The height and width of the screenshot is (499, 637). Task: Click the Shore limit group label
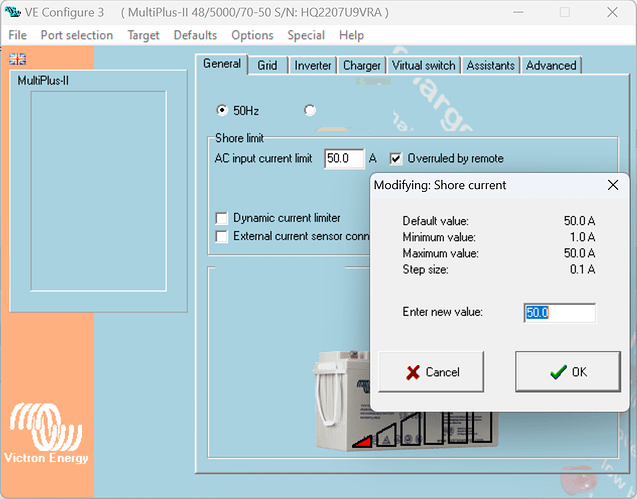239,138
